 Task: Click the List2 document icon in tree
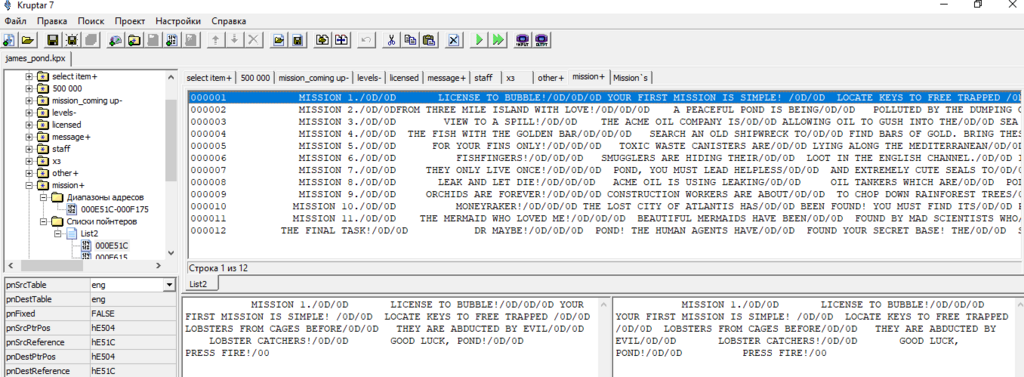point(73,233)
